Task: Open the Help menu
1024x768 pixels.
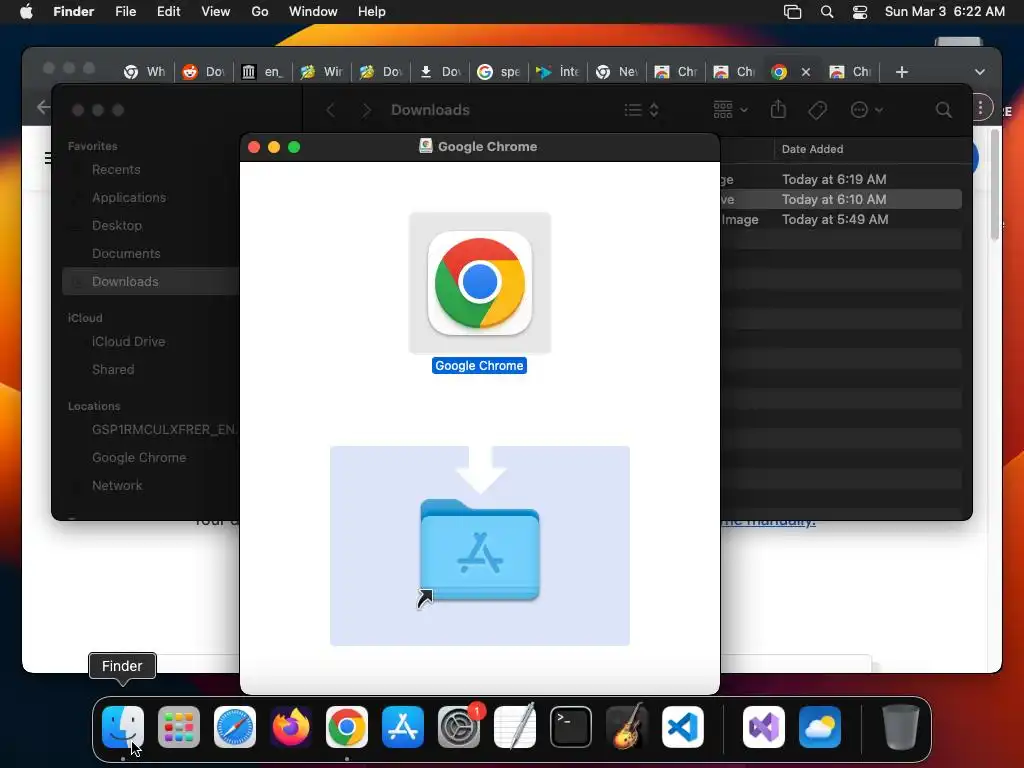Action: (x=372, y=12)
